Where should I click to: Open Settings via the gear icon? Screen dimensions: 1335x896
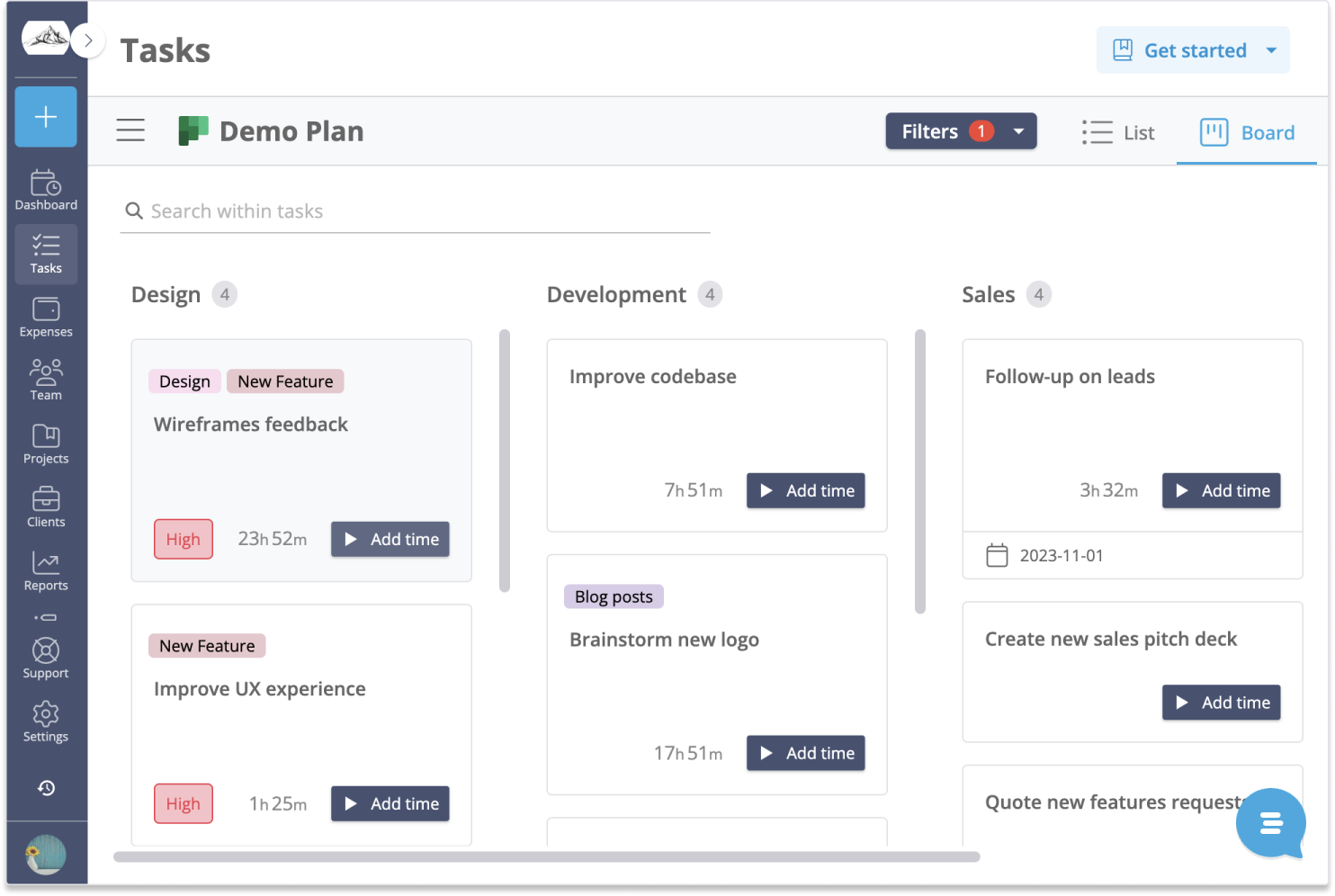(46, 713)
